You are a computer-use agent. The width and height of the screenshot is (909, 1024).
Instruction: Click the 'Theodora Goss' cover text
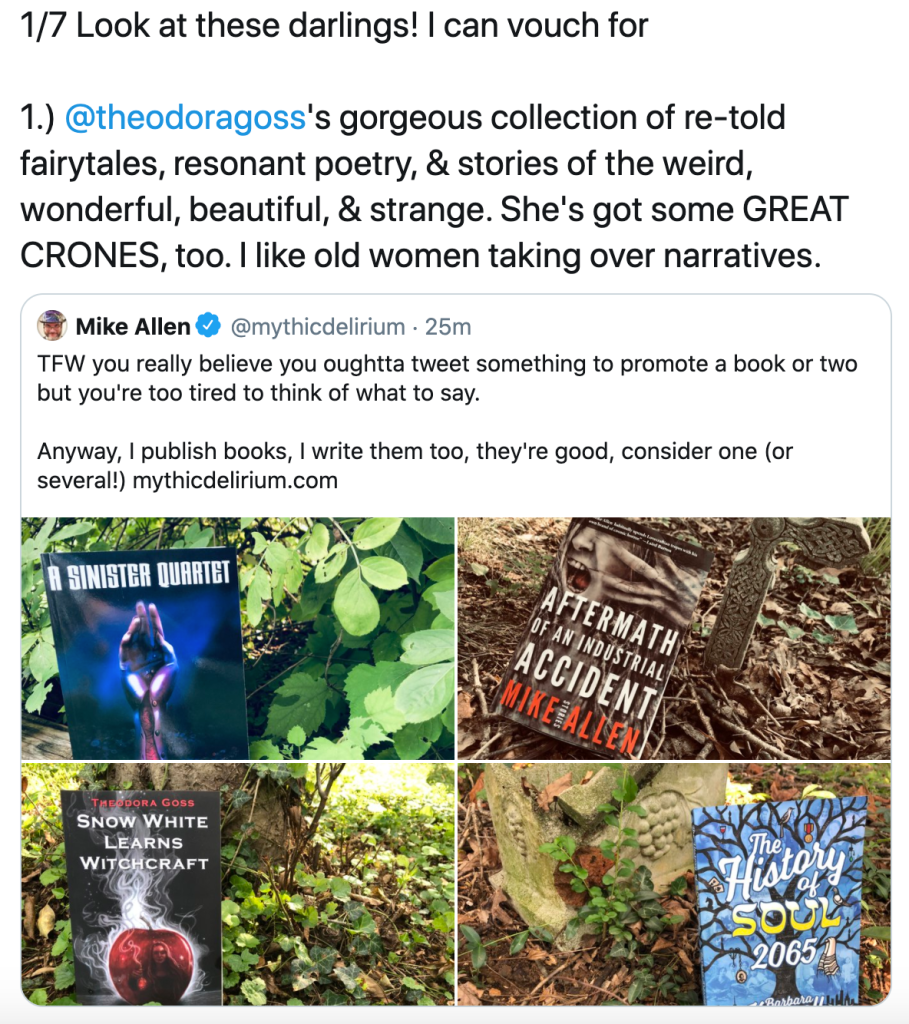[x=142, y=802]
